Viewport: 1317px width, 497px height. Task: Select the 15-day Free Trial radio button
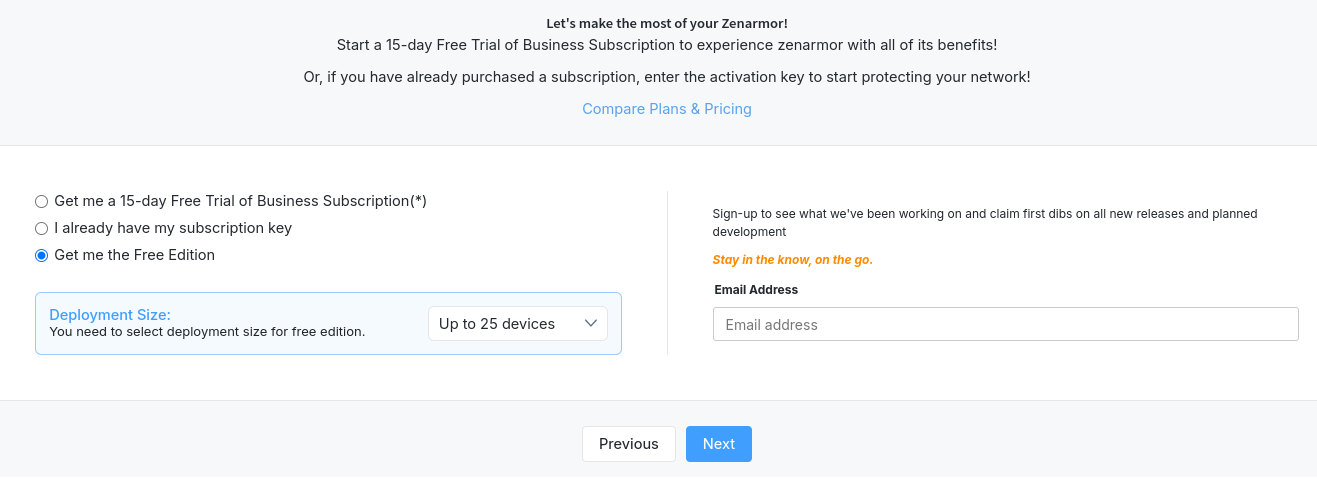point(41,201)
